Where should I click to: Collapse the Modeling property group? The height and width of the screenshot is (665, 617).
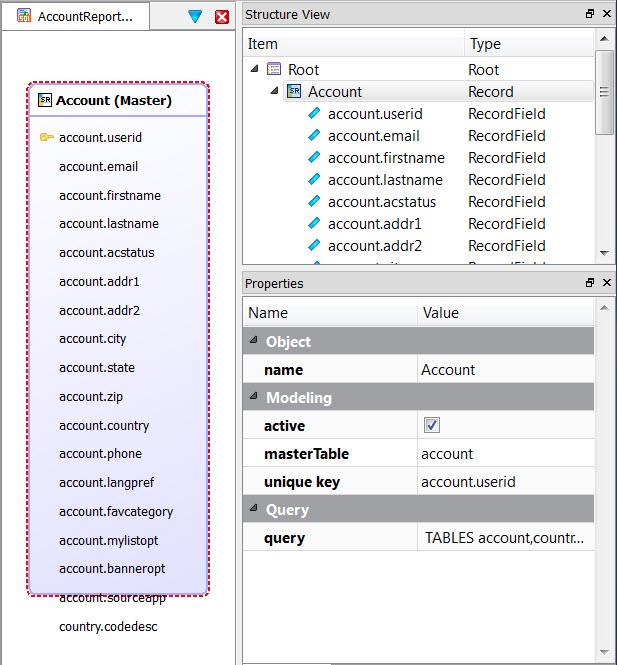[x=252, y=398]
